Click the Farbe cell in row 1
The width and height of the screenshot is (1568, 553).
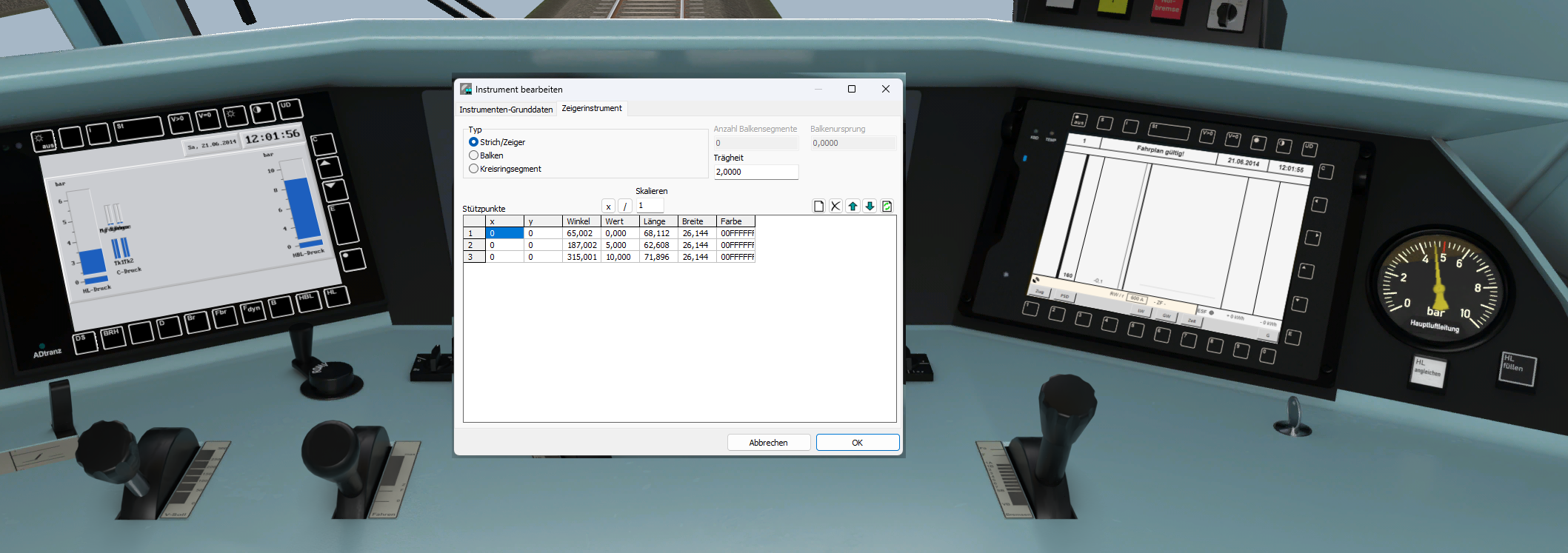pos(736,233)
